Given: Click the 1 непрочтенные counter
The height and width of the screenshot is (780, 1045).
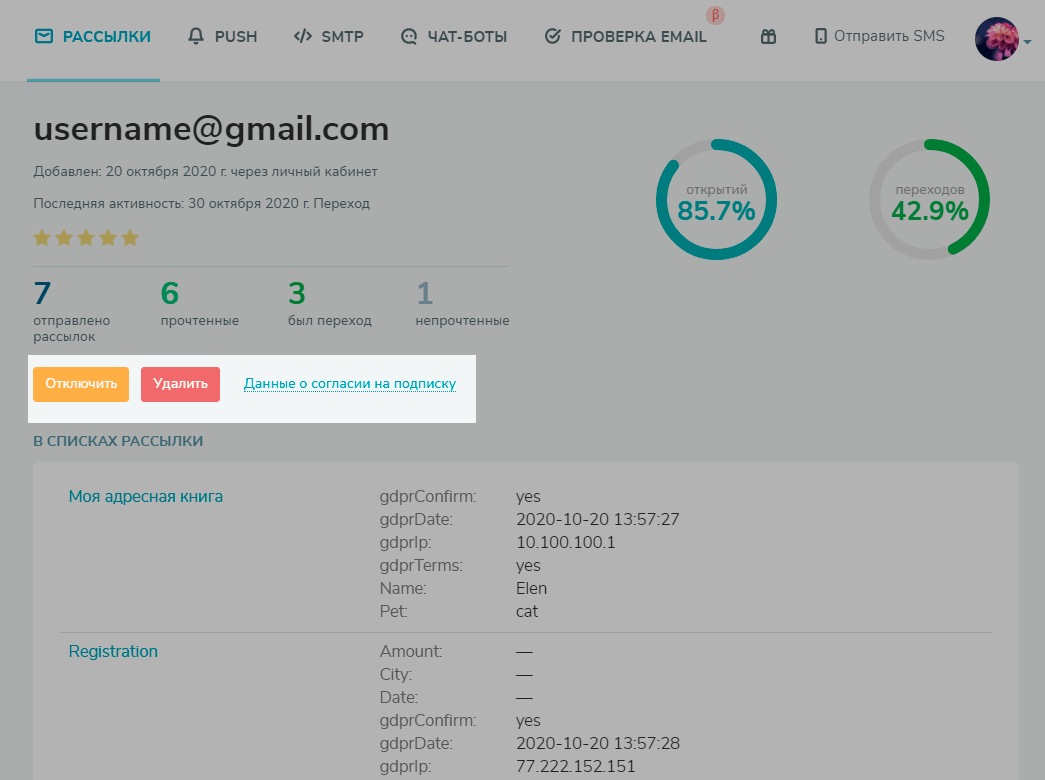Looking at the screenshot, I should click(463, 304).
